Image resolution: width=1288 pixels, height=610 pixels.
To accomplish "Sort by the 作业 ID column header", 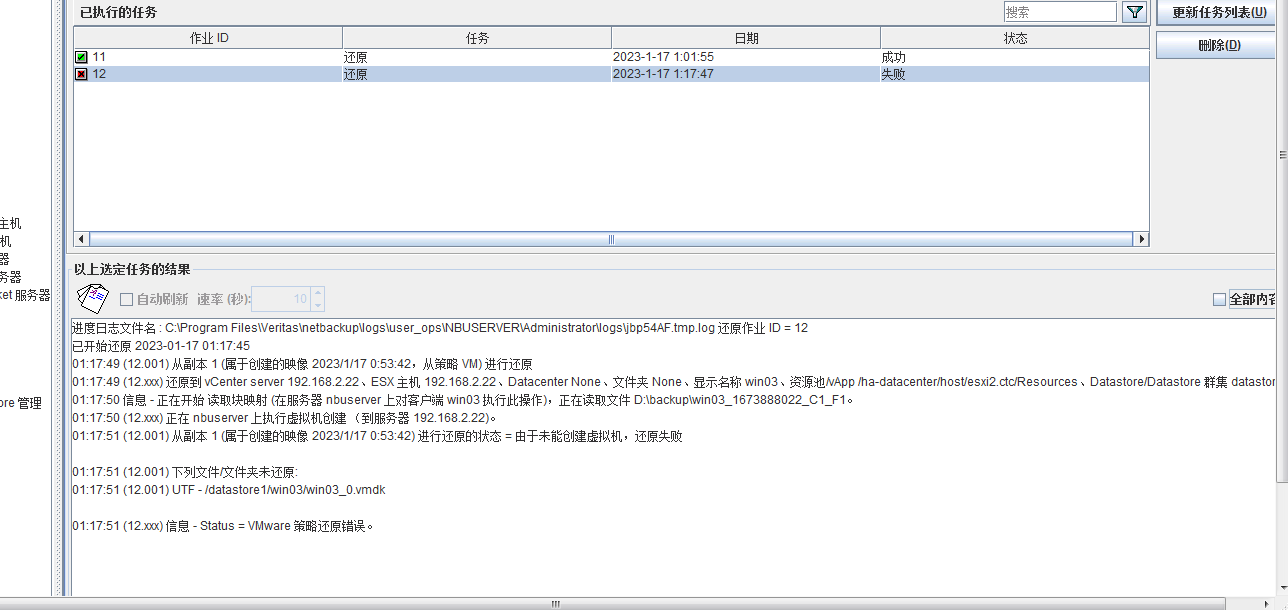I will (209, 38).
